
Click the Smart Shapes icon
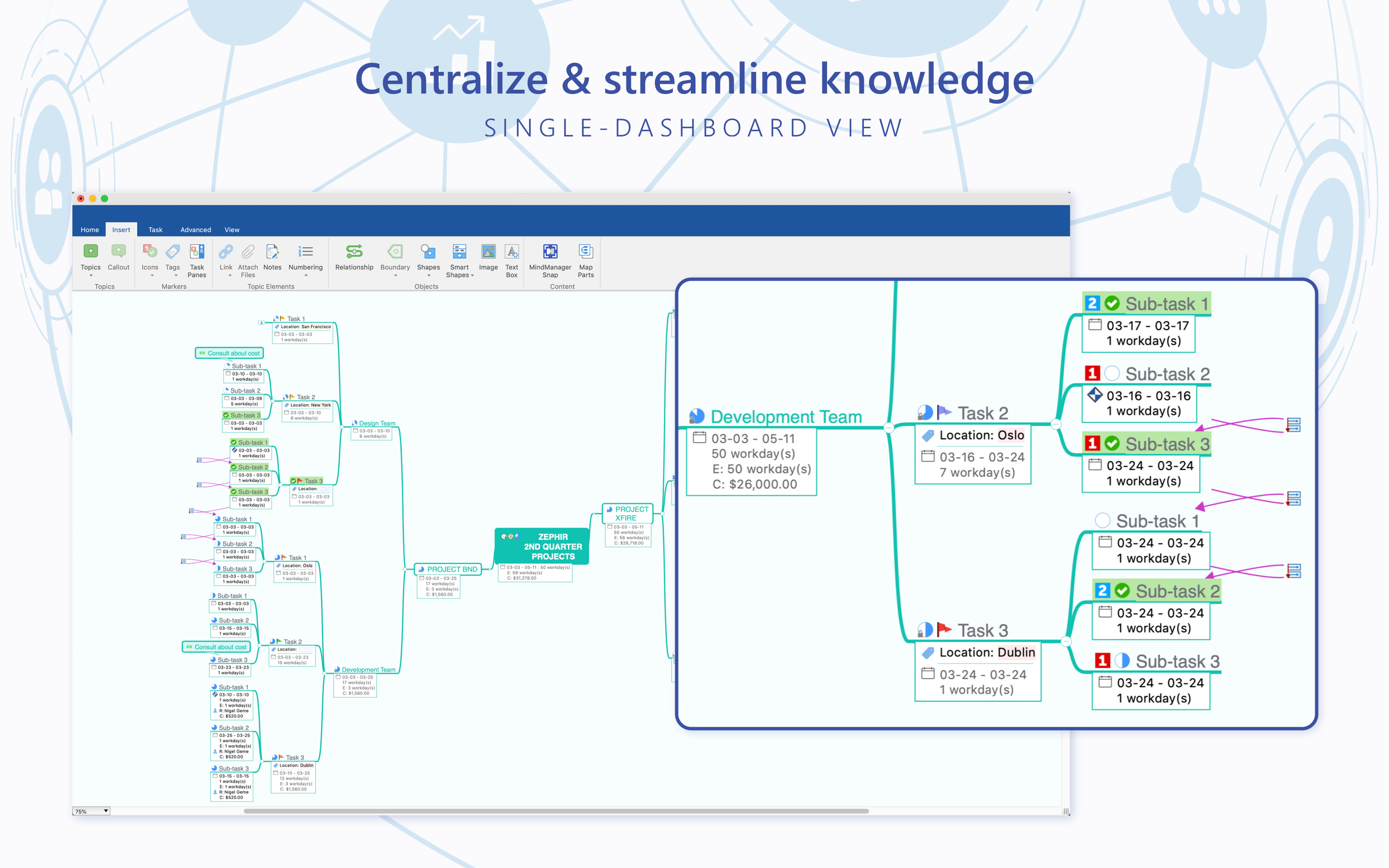point(459,251)
